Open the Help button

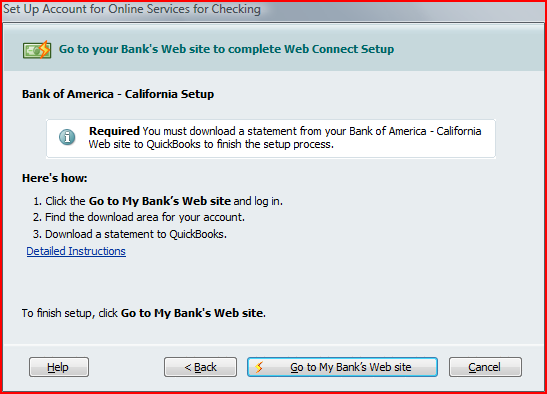59,367
